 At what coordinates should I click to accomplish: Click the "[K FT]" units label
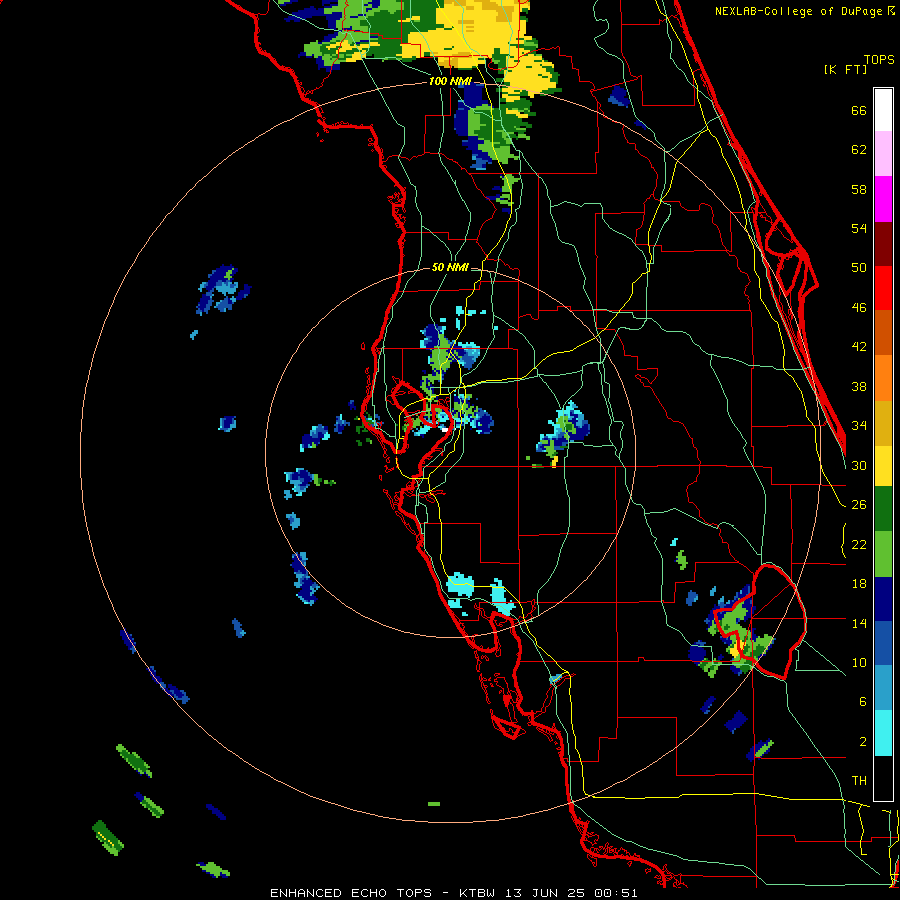pos(845,69)
